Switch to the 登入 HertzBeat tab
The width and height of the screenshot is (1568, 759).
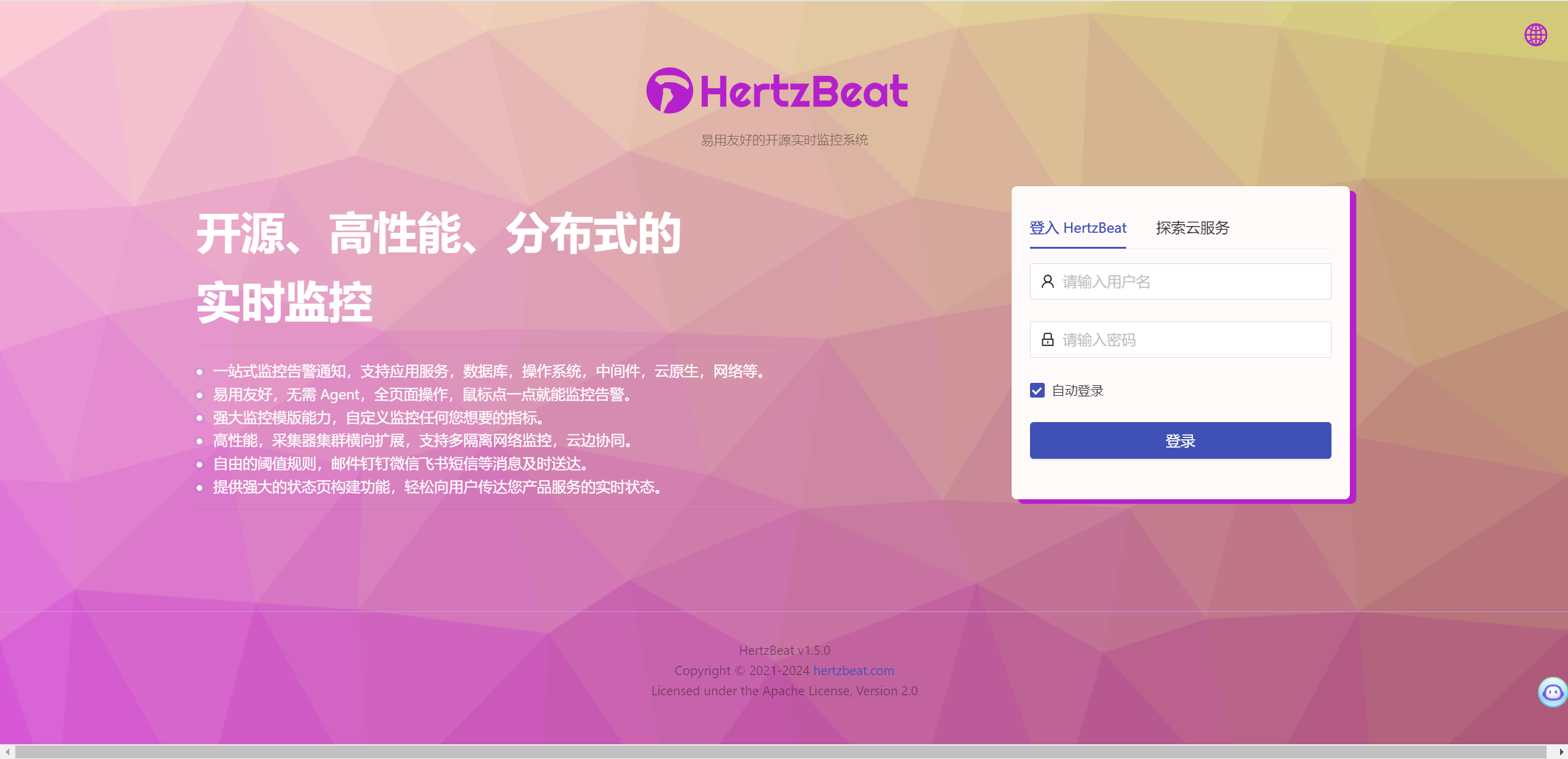click(1077, 228)
